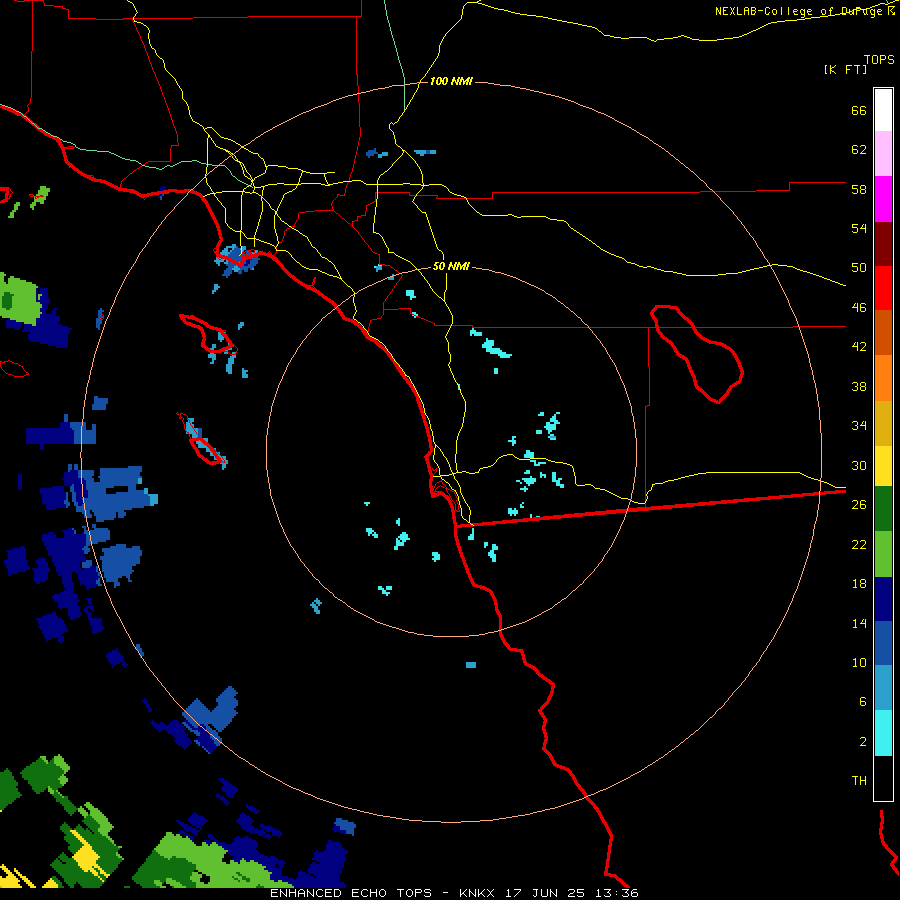Click the legend value "18"
Viewport: 900px width, 900px height.
click(x=859, y=584)
